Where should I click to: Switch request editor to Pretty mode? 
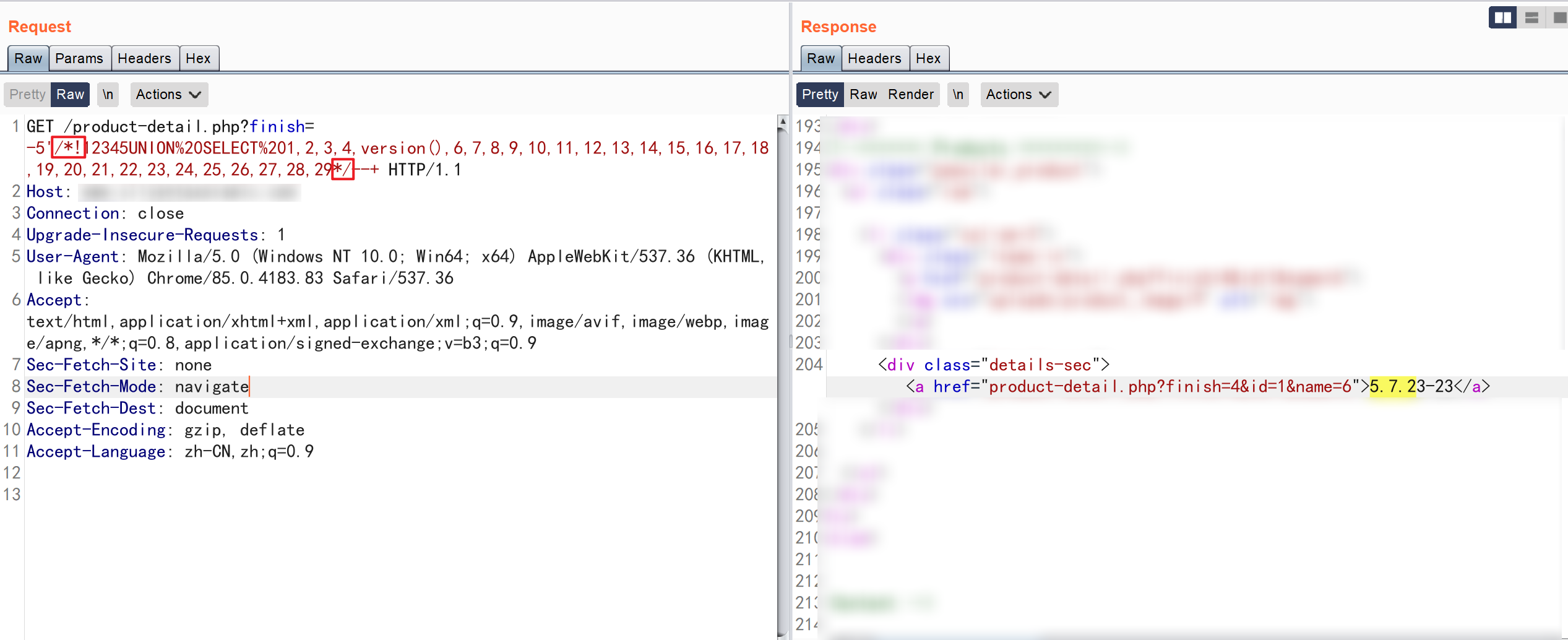point(27,94)
